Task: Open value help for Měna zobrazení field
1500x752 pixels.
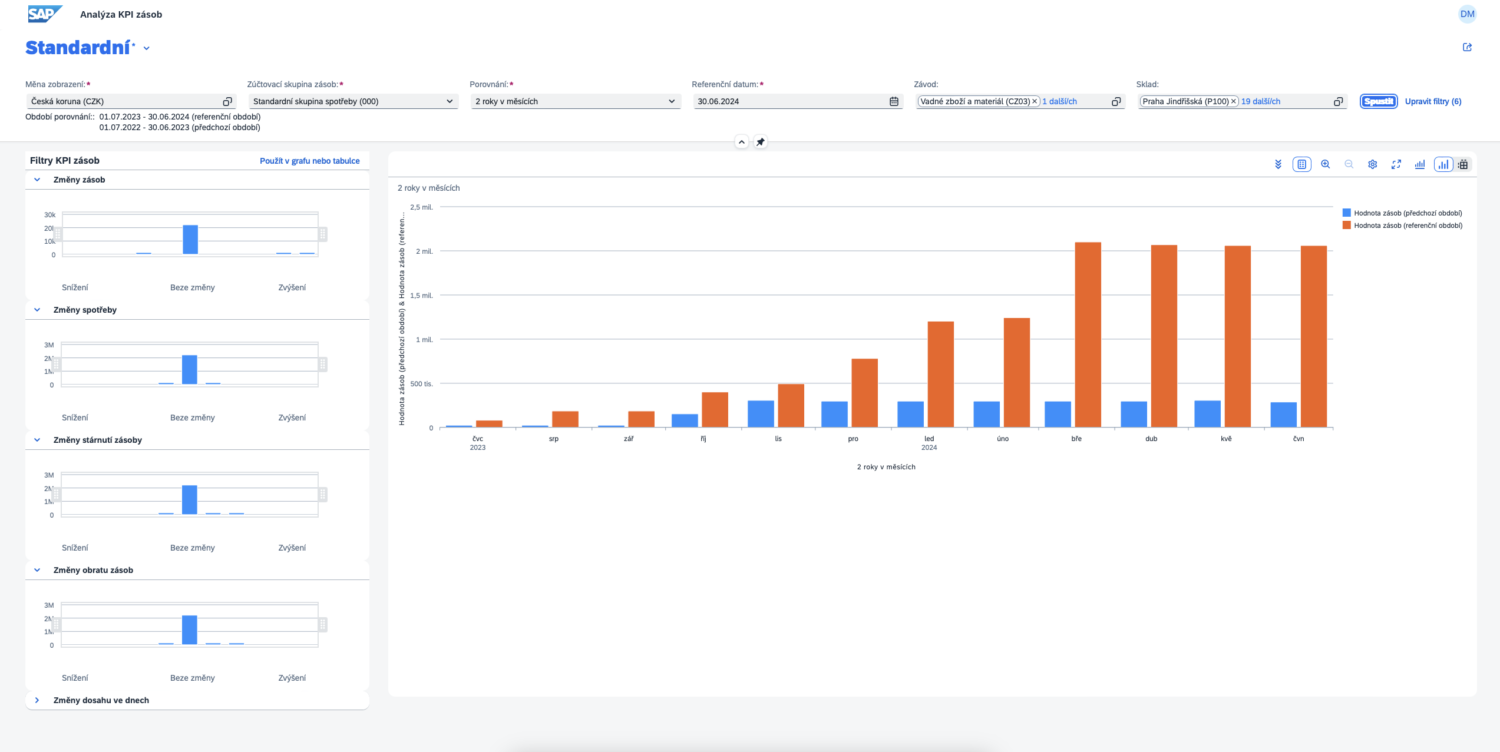Action: tap(227, 101)
